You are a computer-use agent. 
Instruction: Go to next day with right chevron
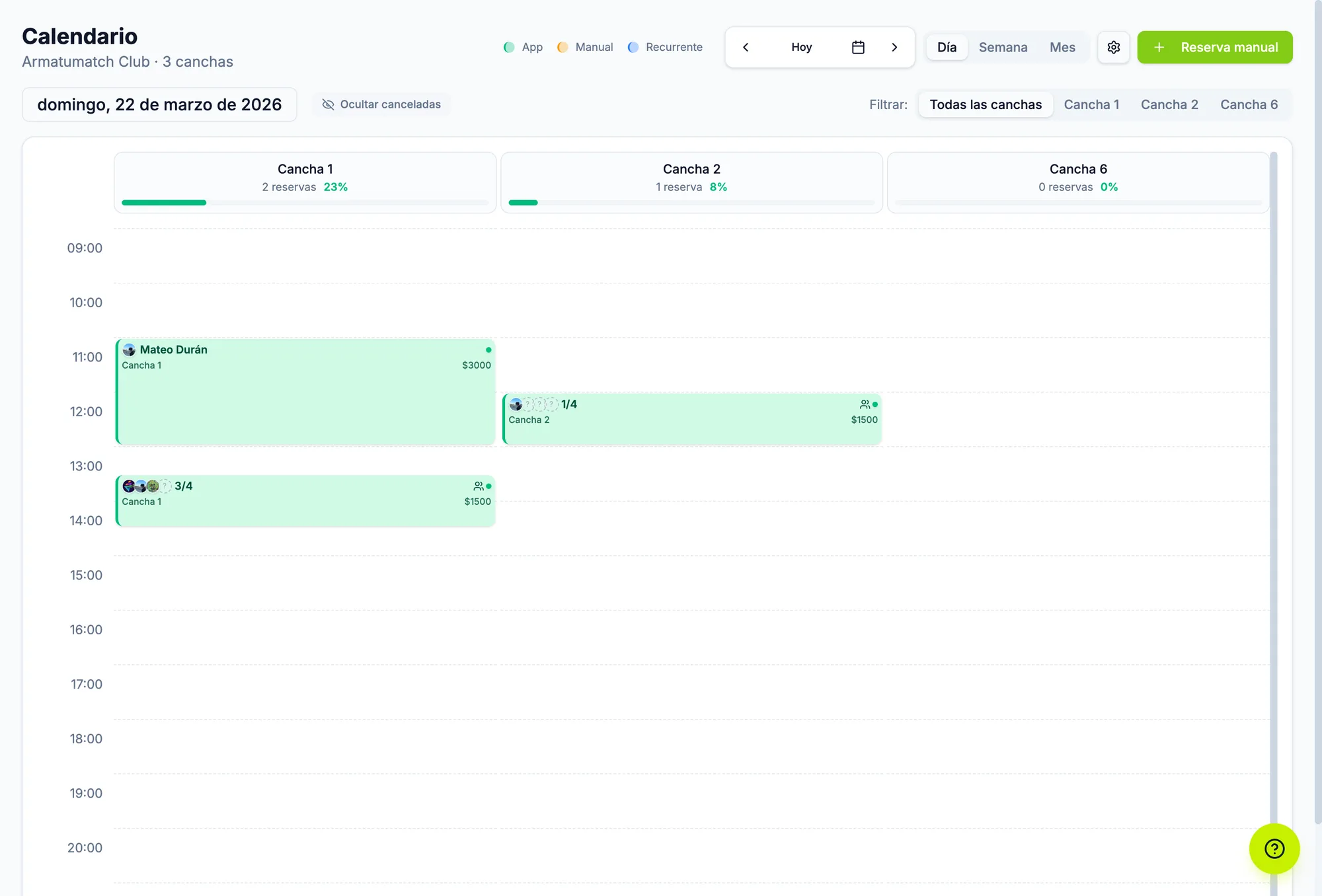(x=894, y=47)
